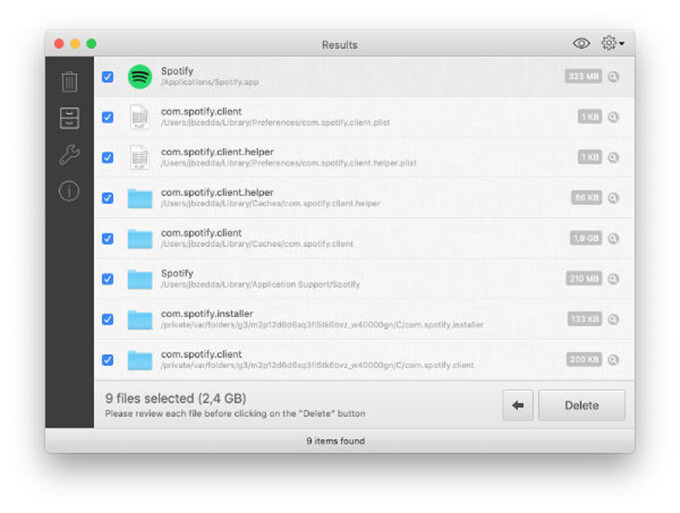This screenshot has width=680, height=513.
Task: Click the 133 KB size badge
Action: (585, 319)
